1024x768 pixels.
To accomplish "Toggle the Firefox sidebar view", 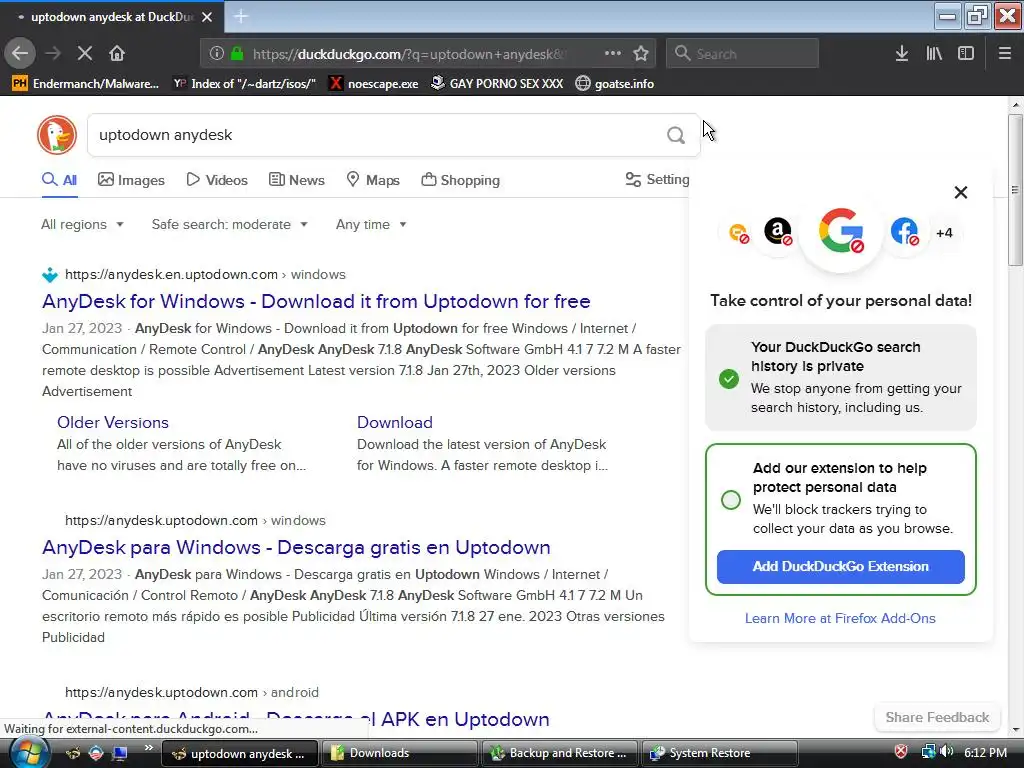I will [x=966, y=54].
